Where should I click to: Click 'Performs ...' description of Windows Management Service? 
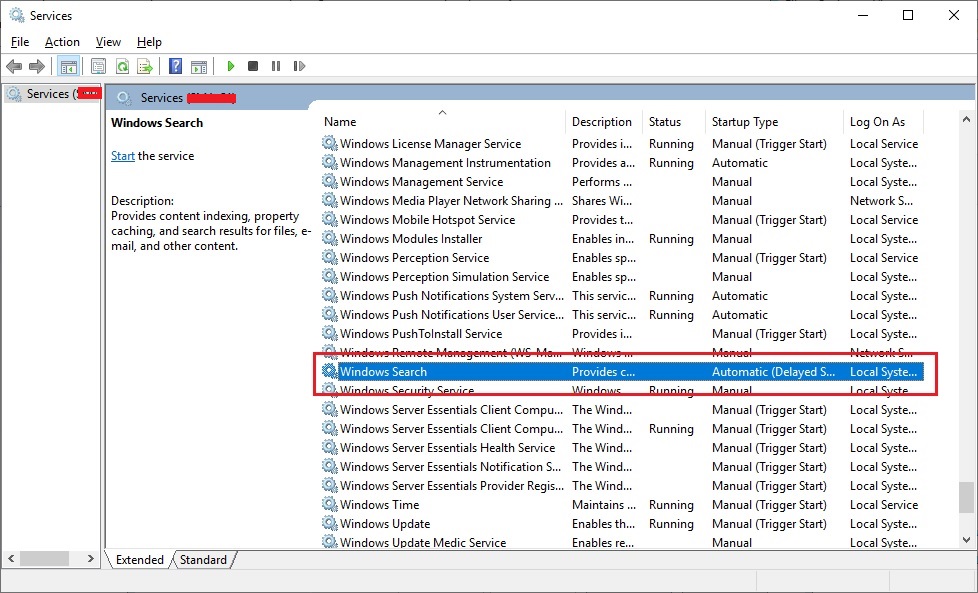pyautogui.click(x=602, y=181)
